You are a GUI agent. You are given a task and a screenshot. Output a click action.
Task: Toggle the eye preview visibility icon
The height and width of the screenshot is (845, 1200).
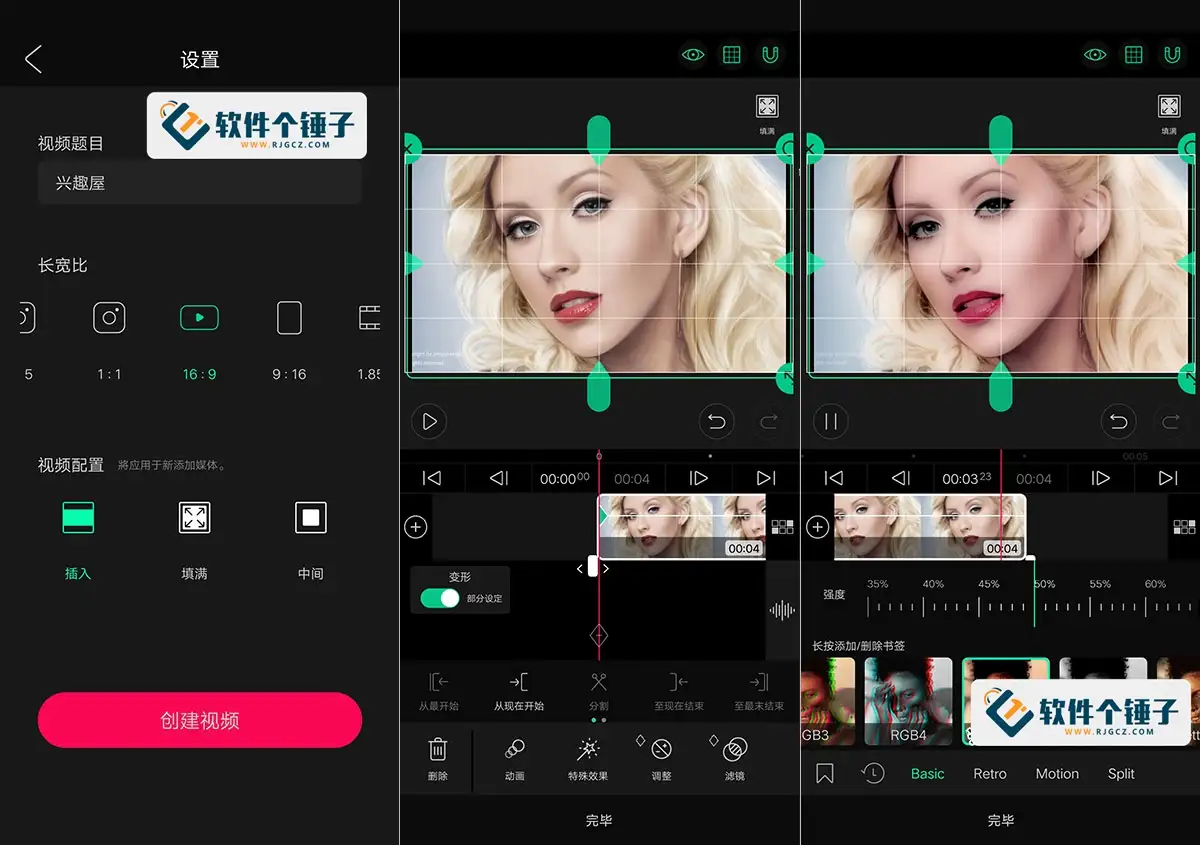[x=692, y=55]
